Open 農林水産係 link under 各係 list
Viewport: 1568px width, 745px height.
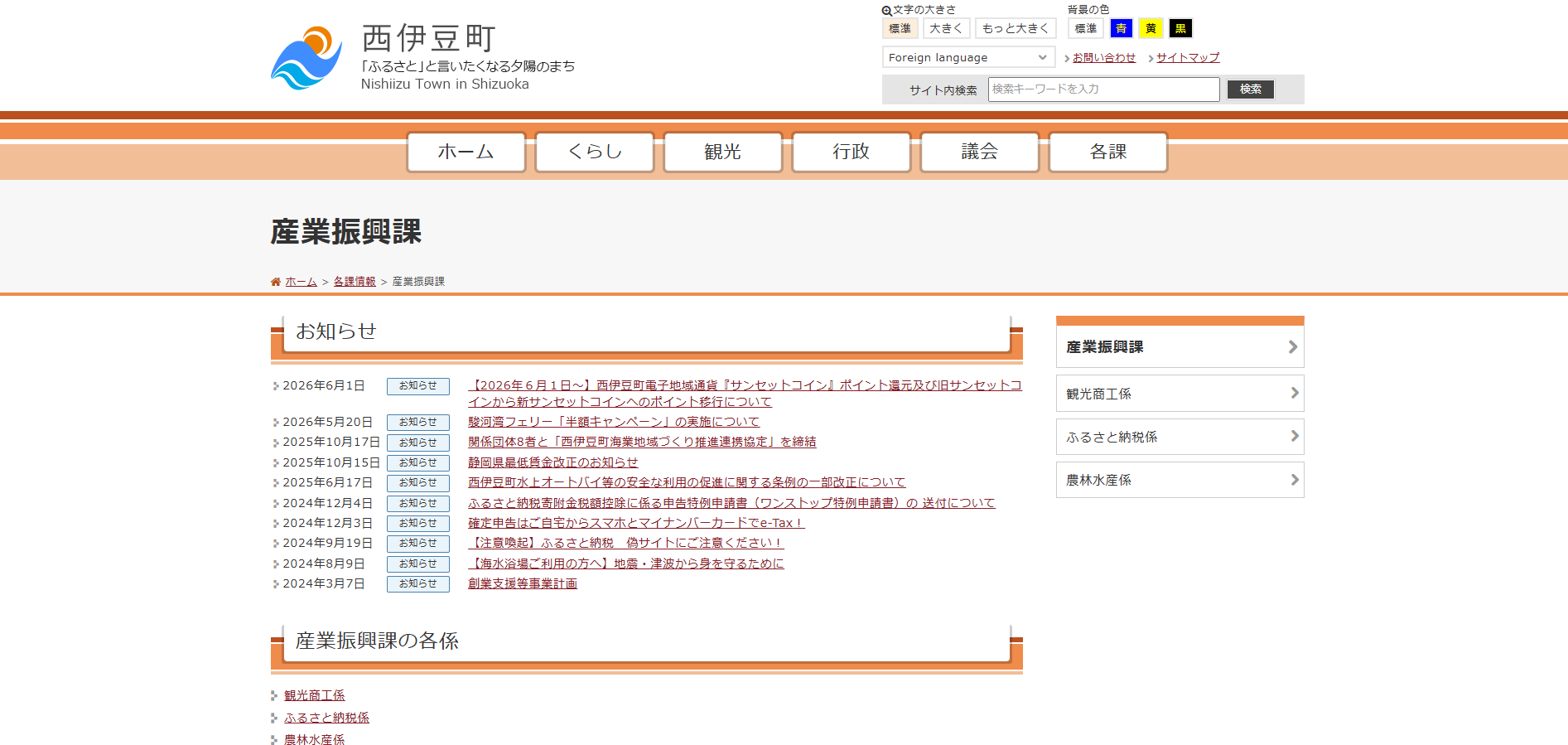tap(315, 739)
